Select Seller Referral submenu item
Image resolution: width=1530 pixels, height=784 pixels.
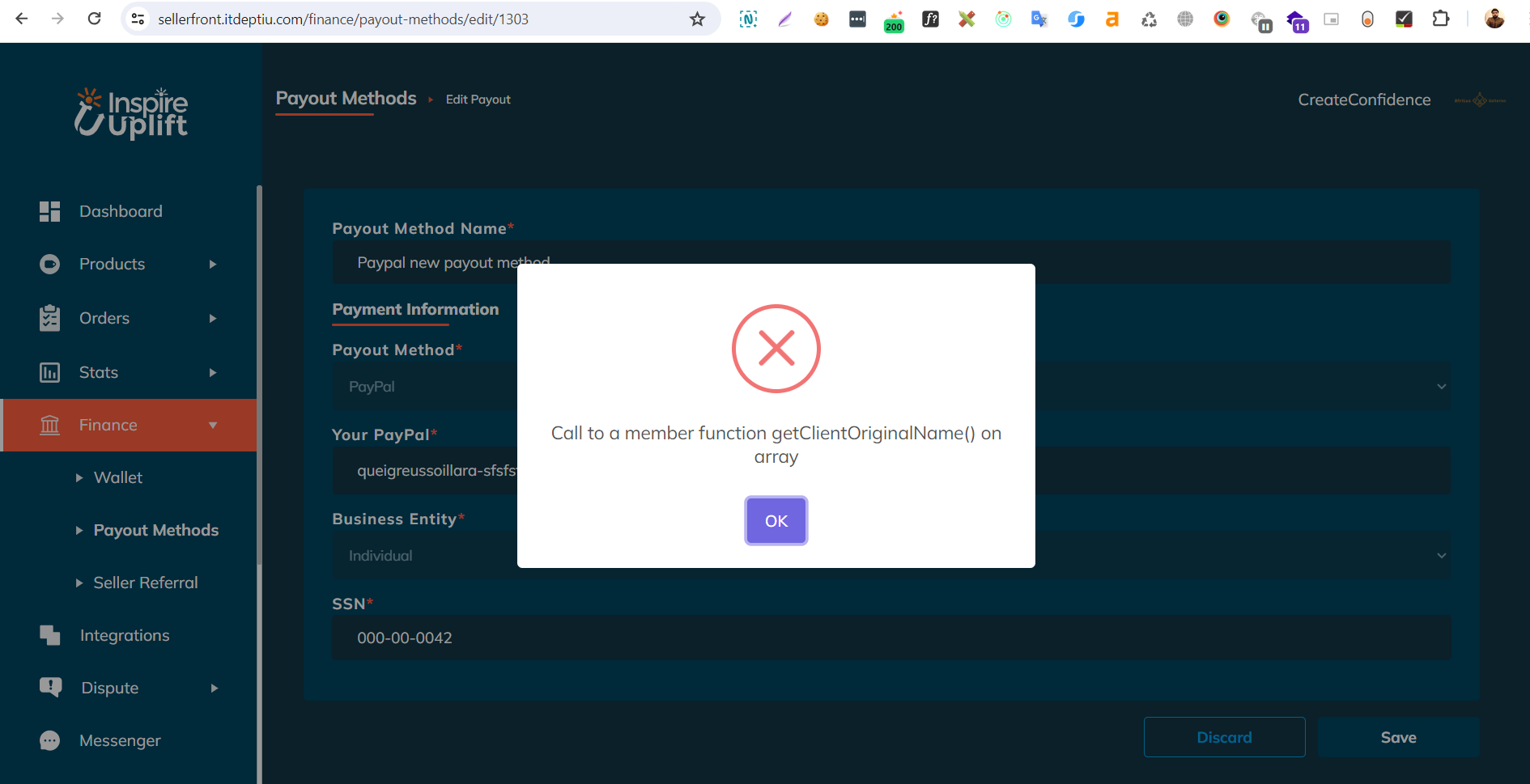[x=146, y=583]
